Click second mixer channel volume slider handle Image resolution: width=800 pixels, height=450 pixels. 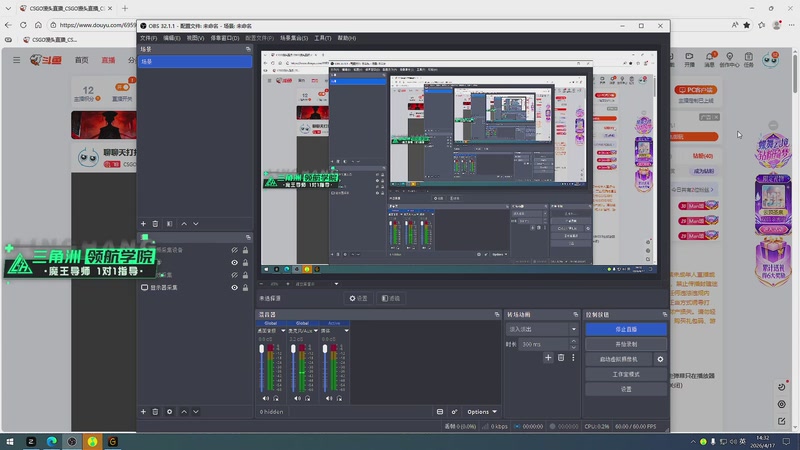pyautogui.click(x=293, y=349)
